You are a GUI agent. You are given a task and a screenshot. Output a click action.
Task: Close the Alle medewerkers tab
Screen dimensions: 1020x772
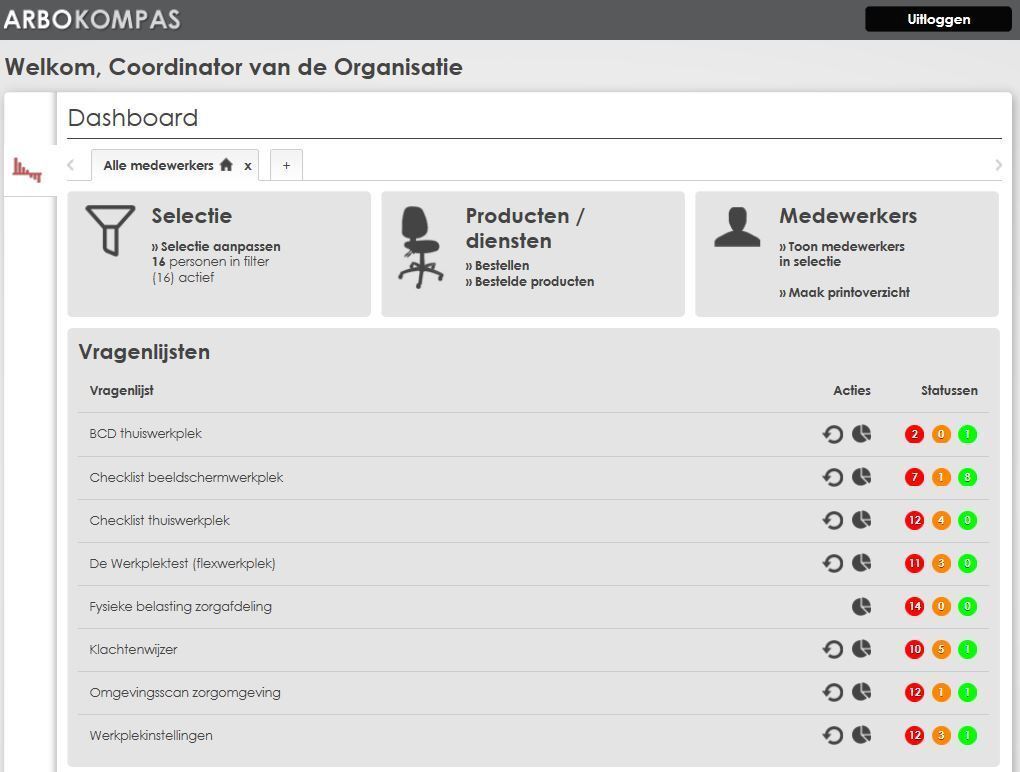click(248, 166)
